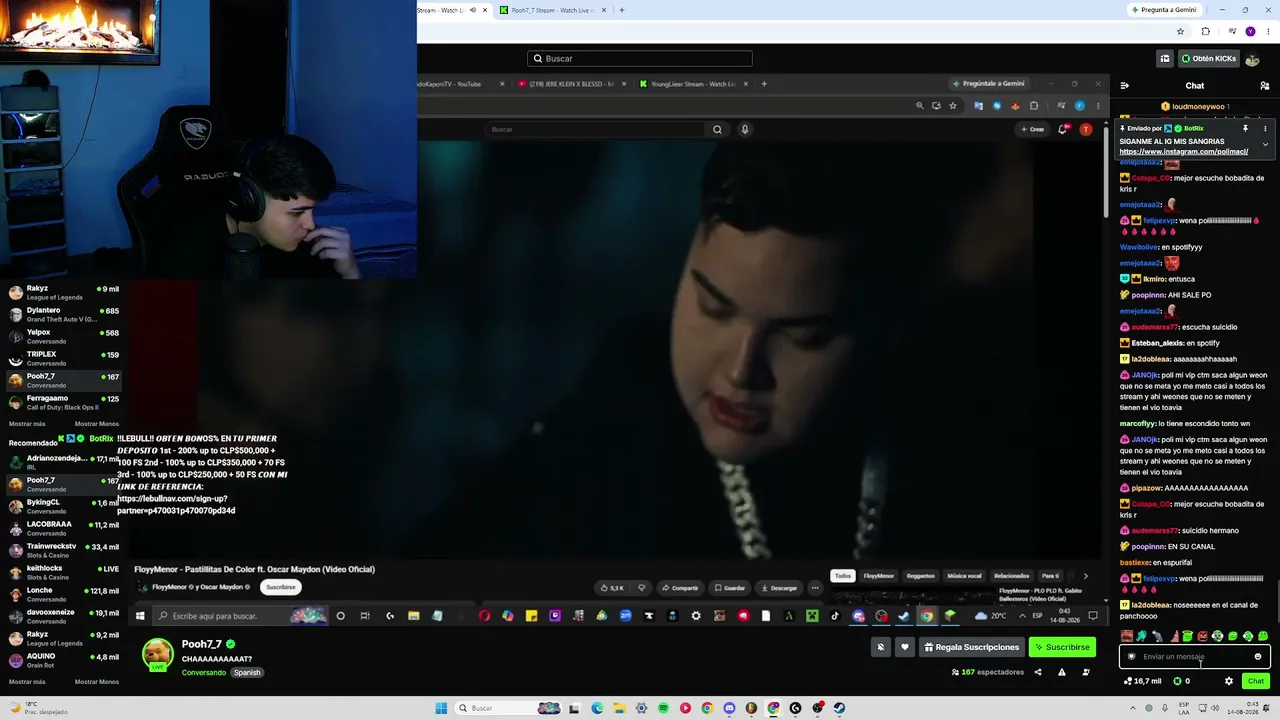Share the stream via share icon
Viewport: 1280px width, 720px height.
[x=1038, y=672]
